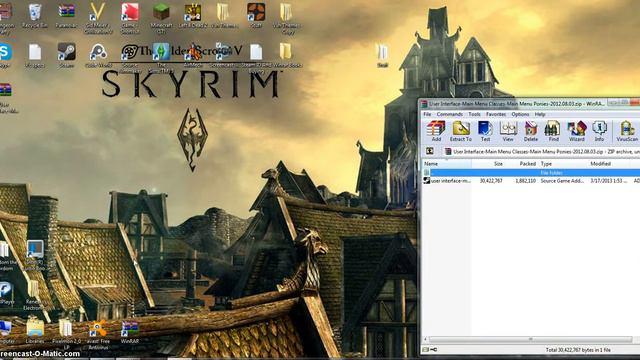Open the Tools menu
This screenshot has width=640, height=360.
[x=474, y=114]
